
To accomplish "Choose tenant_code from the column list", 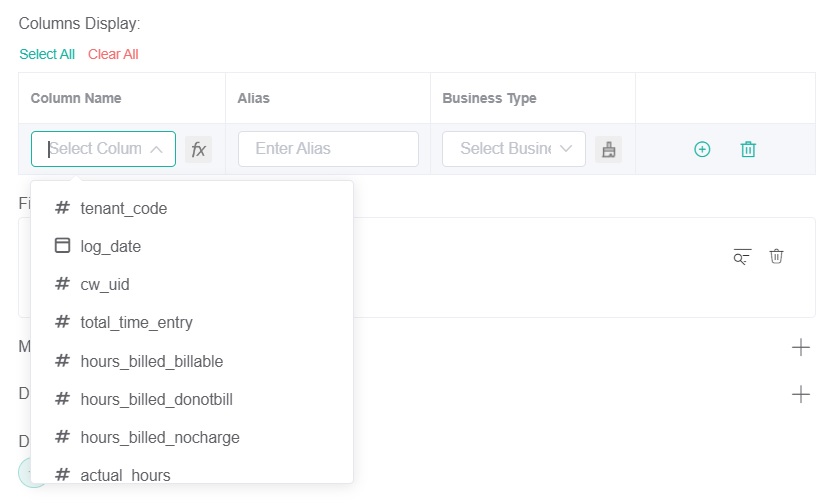I will click(123, 208).
